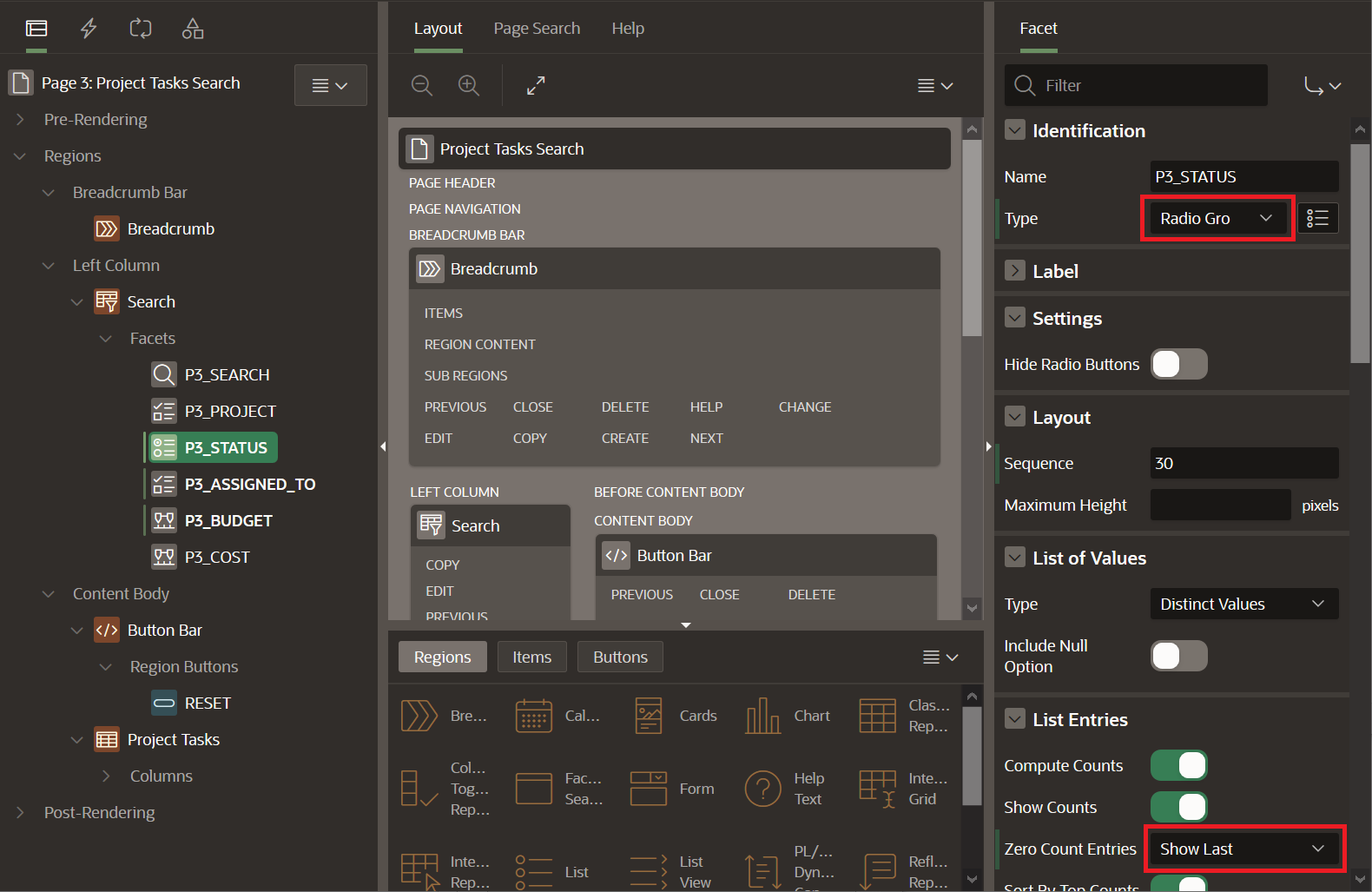Select the Search faceted region icon in tree
This screenshot has width=1372, height=892.
[x=107, y=301]
